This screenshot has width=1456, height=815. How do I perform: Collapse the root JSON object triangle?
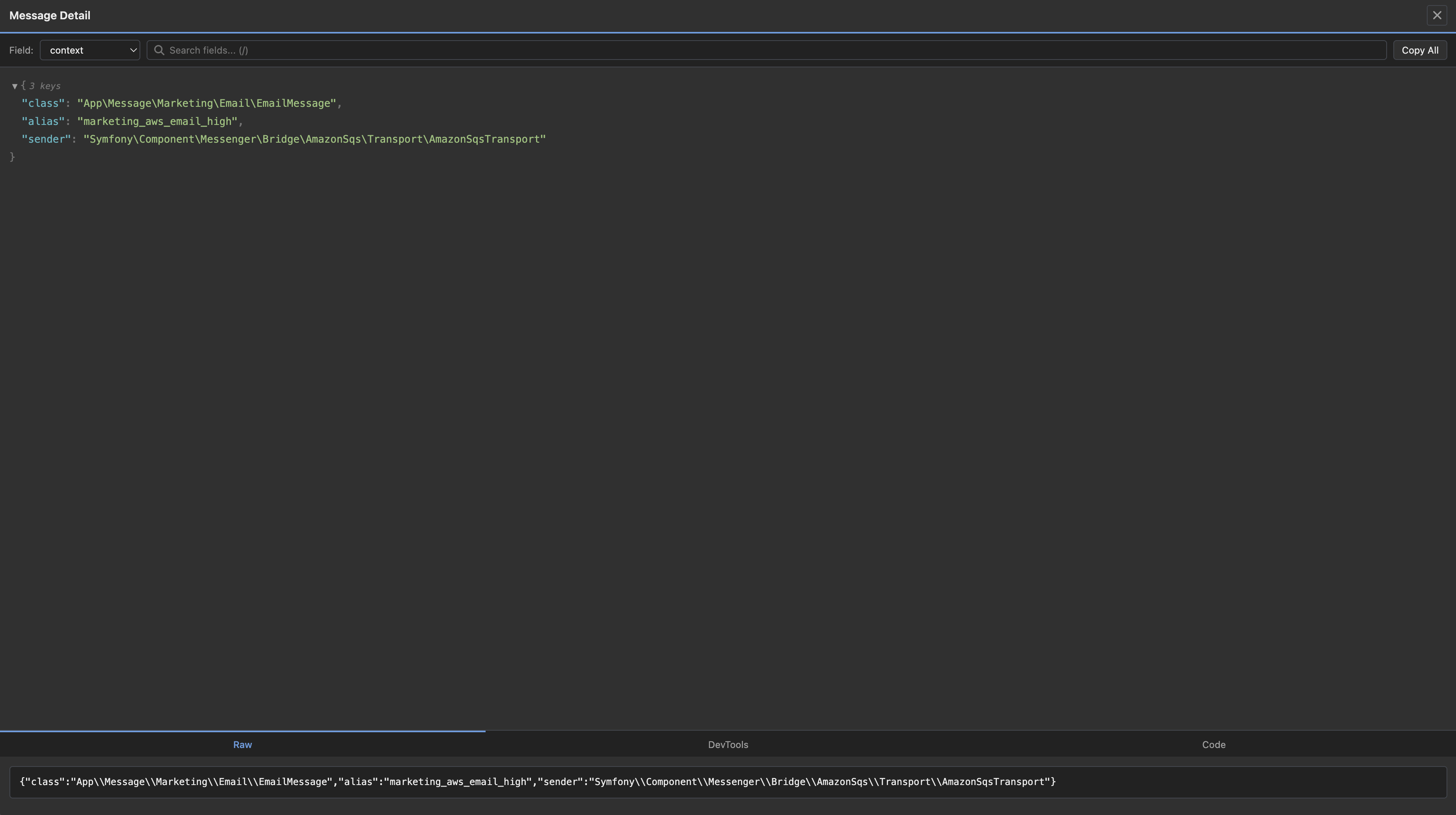pos(14,86)
